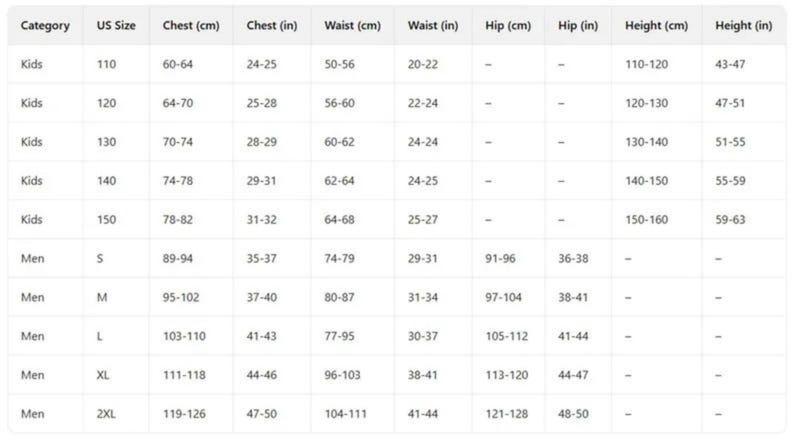Select chest value 95-102 for Men M
This screenshot has height=446, width=794.
181,297
